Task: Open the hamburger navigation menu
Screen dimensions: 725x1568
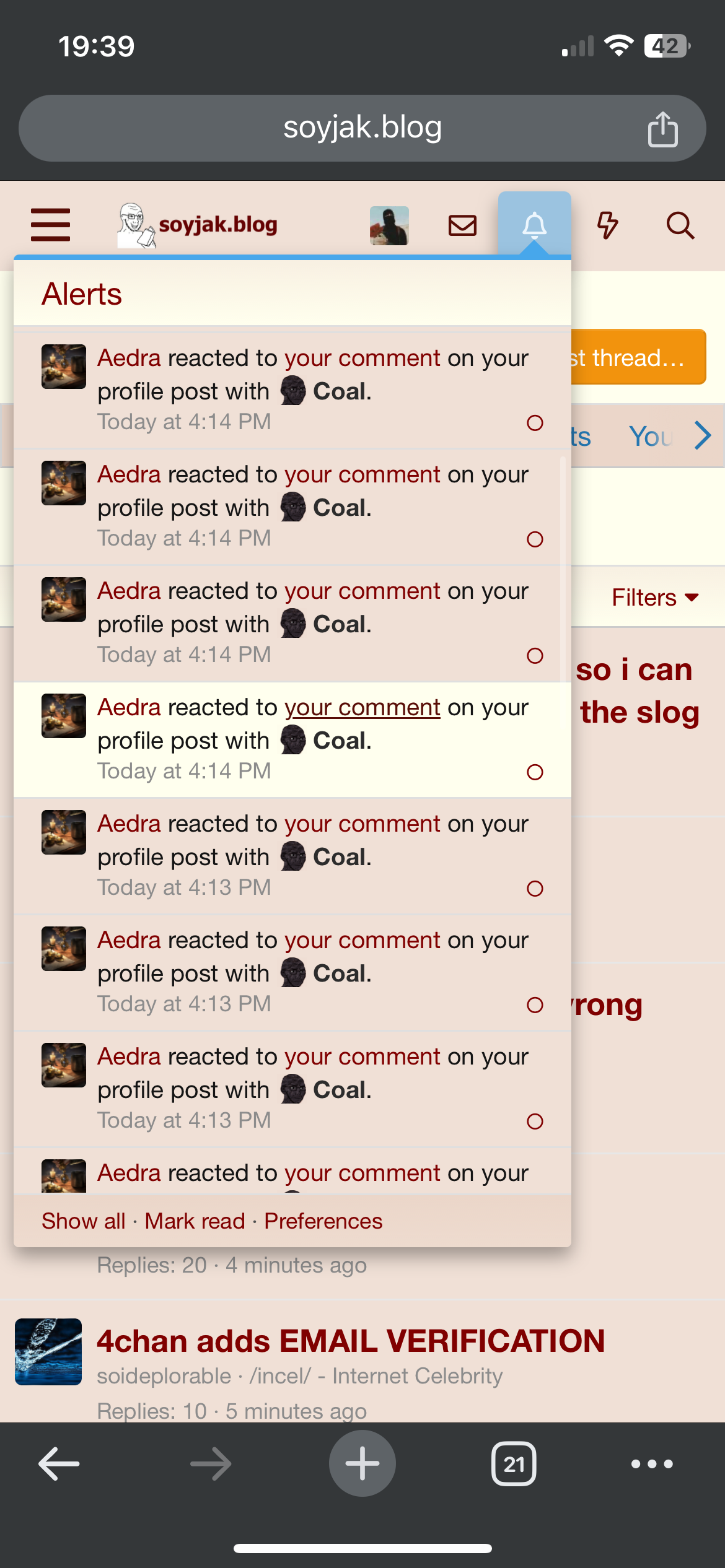Action: 50,225
